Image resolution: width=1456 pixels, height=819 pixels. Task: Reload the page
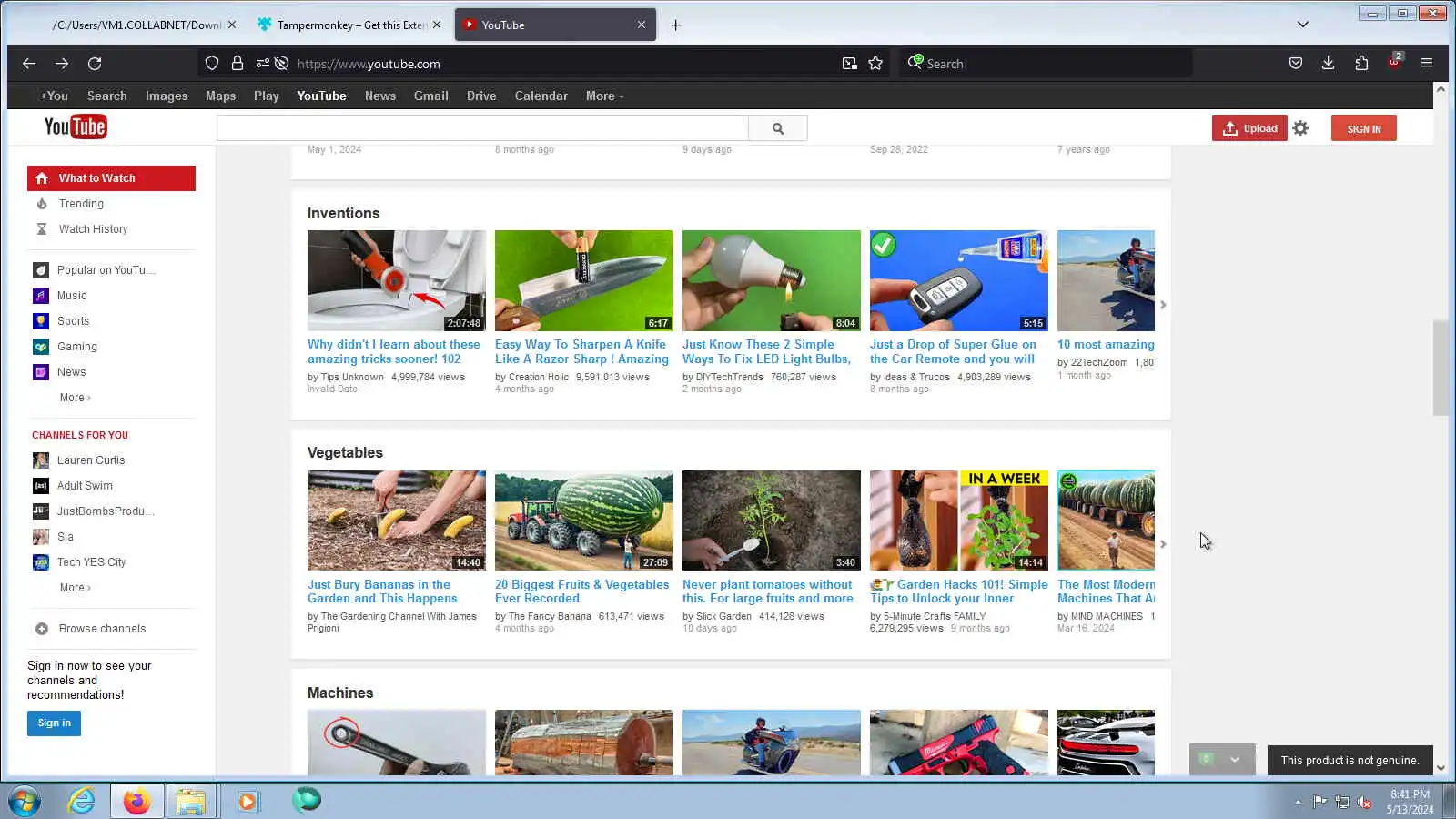point(95,64)
